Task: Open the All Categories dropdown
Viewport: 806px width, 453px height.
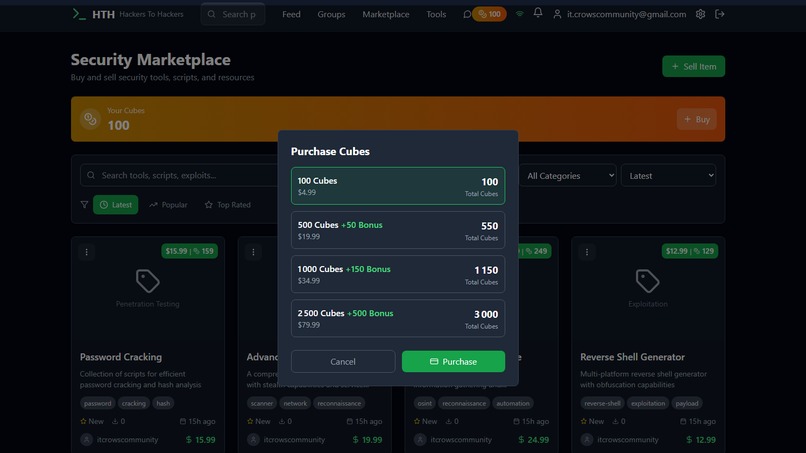Action: pos(569,175)
